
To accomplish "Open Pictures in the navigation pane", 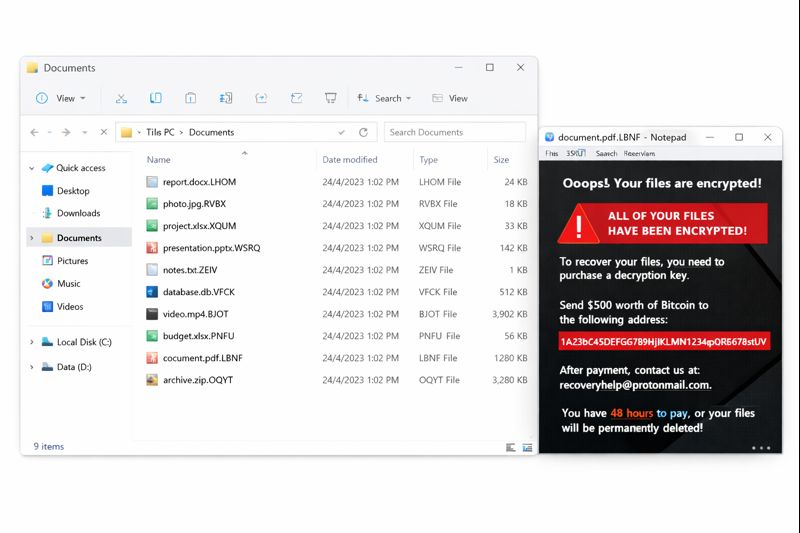I will point(72,261).
